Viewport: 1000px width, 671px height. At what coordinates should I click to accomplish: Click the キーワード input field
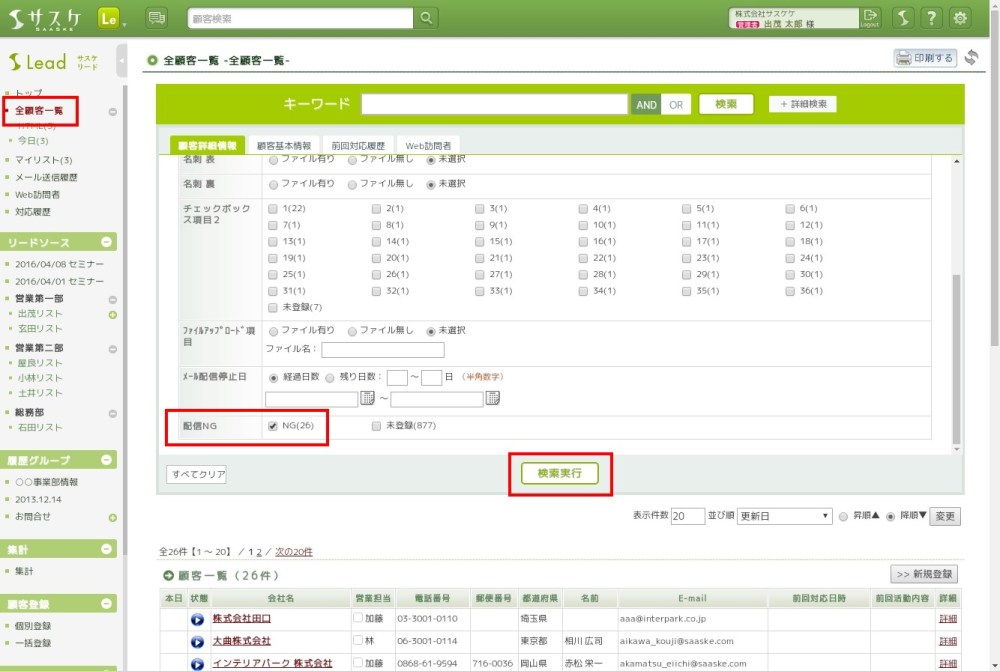tap(494, 104)
